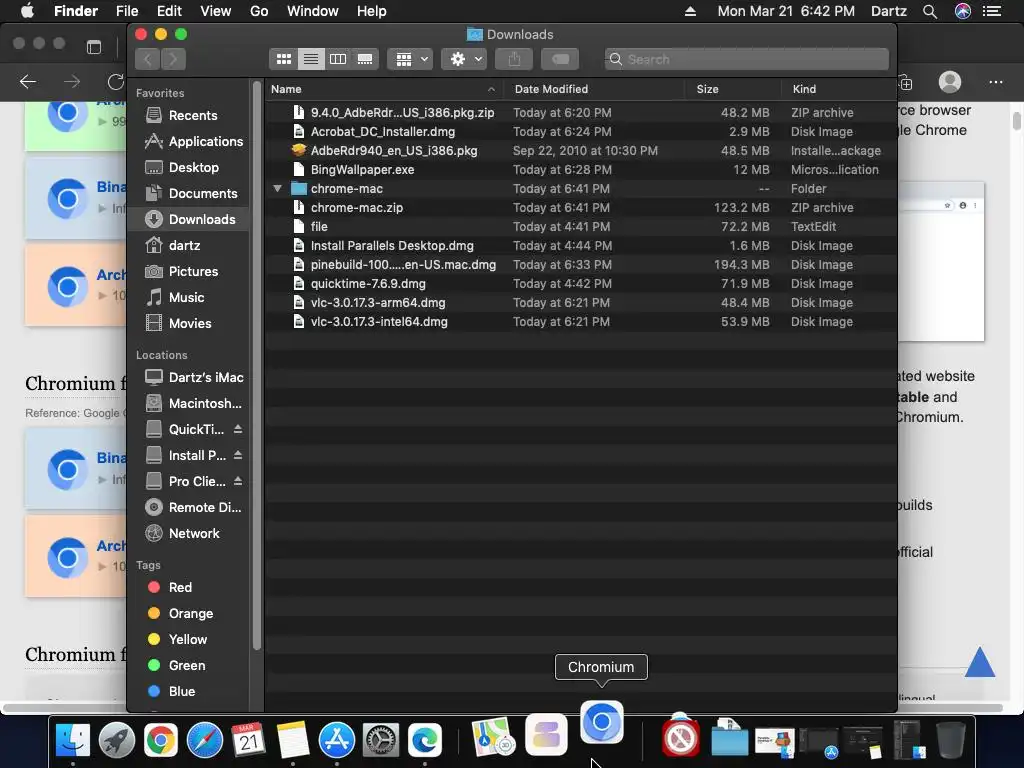Open the Edit menu

pyautogui.click(x=169, y=11)
